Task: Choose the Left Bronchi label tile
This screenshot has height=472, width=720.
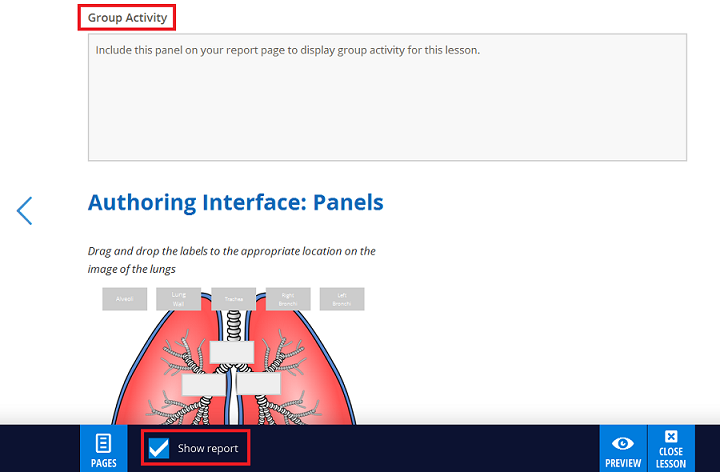Action: click(x=342, y=299)
